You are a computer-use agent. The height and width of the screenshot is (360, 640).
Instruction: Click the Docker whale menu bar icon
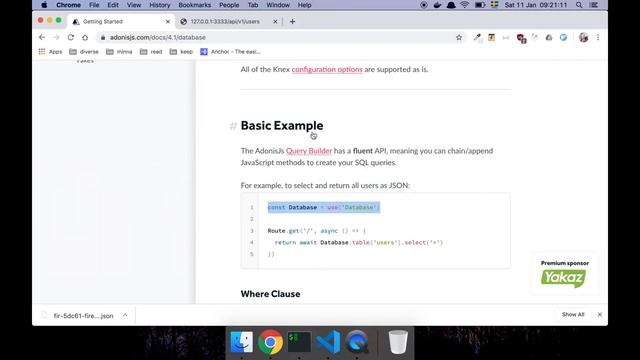(x=437, y=5)
